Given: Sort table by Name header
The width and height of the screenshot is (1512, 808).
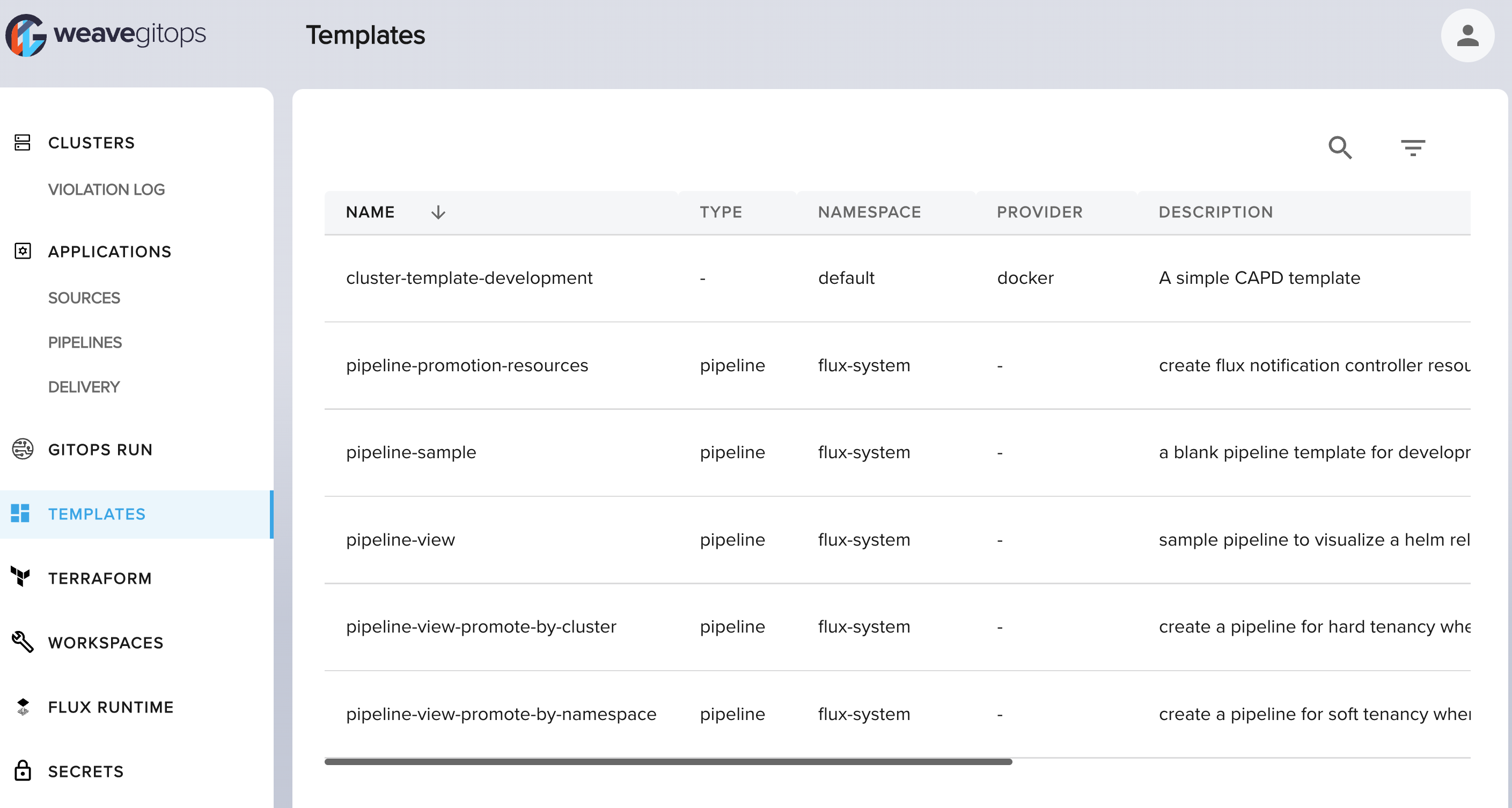Looking at the screenshot, I should tap(370, 212).
